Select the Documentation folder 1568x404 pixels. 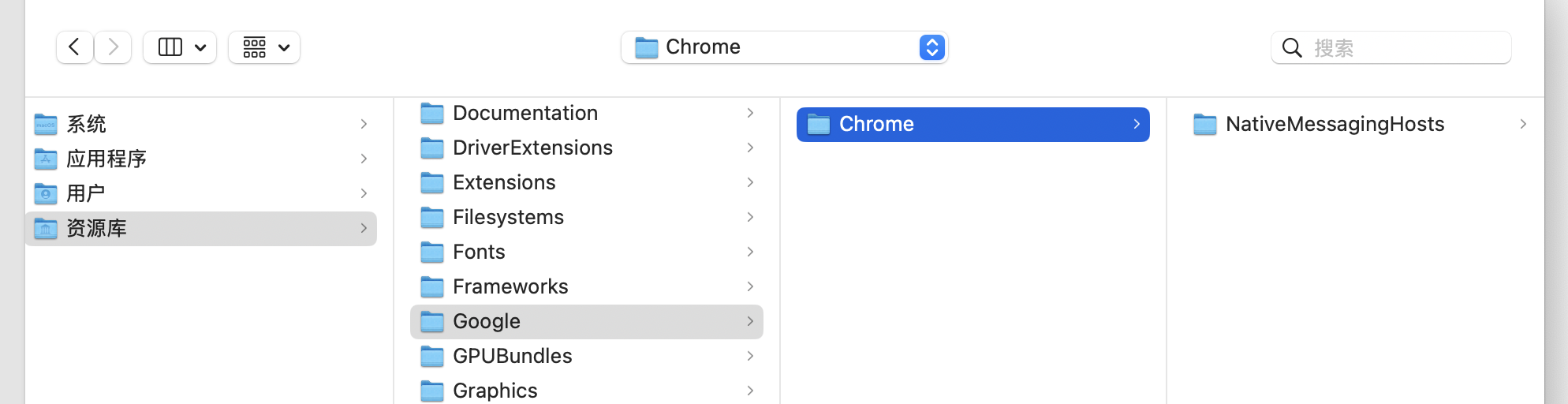(525, 113)
